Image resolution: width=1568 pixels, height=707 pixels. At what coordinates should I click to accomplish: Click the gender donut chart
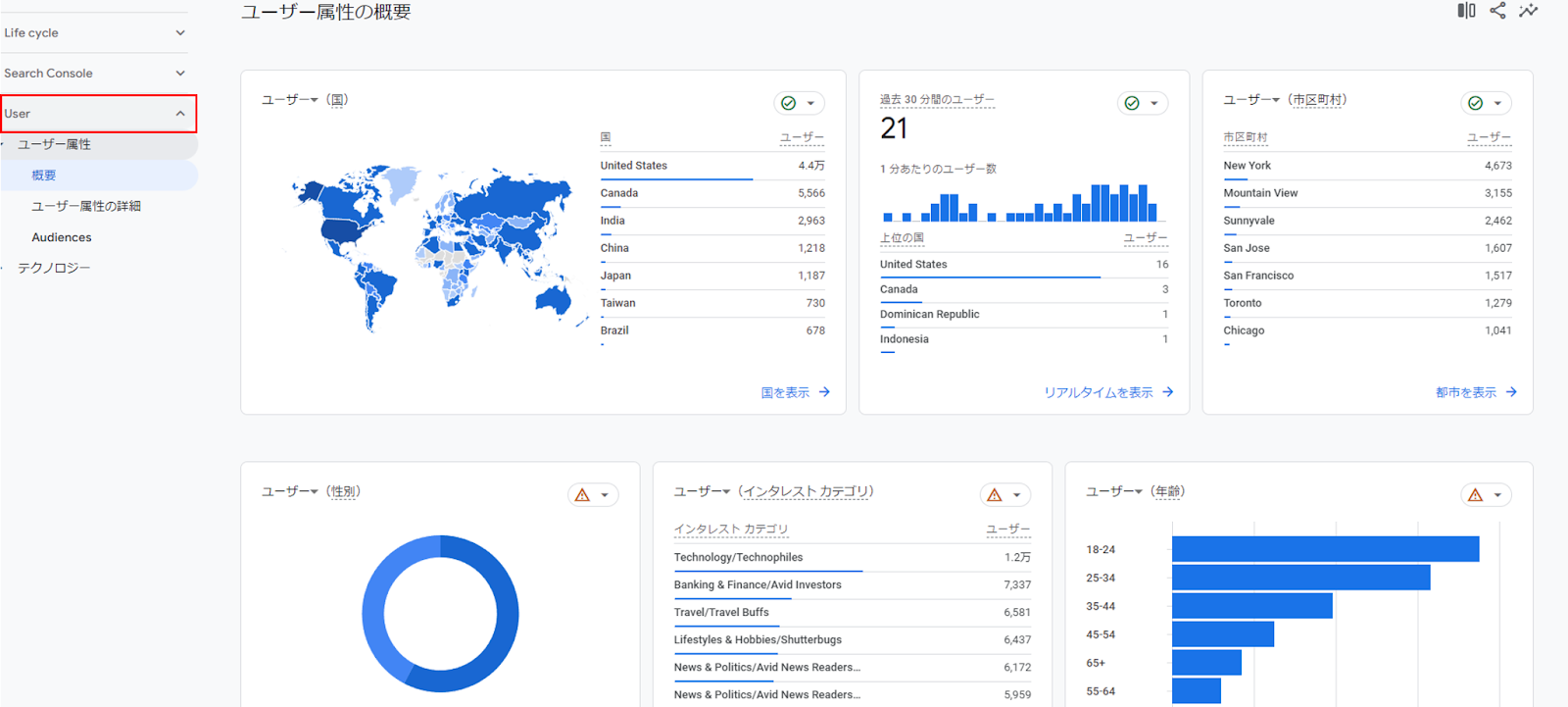coord(440,614)
